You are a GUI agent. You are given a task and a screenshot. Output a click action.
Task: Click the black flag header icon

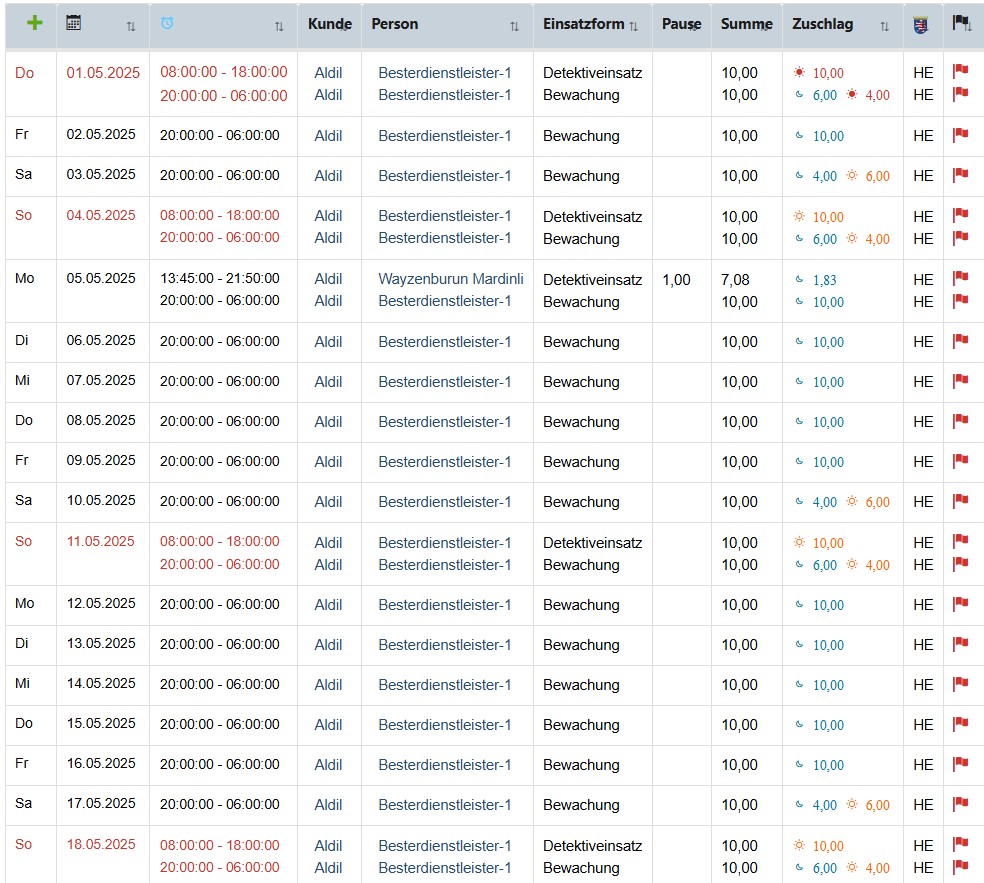pos(960,23)
